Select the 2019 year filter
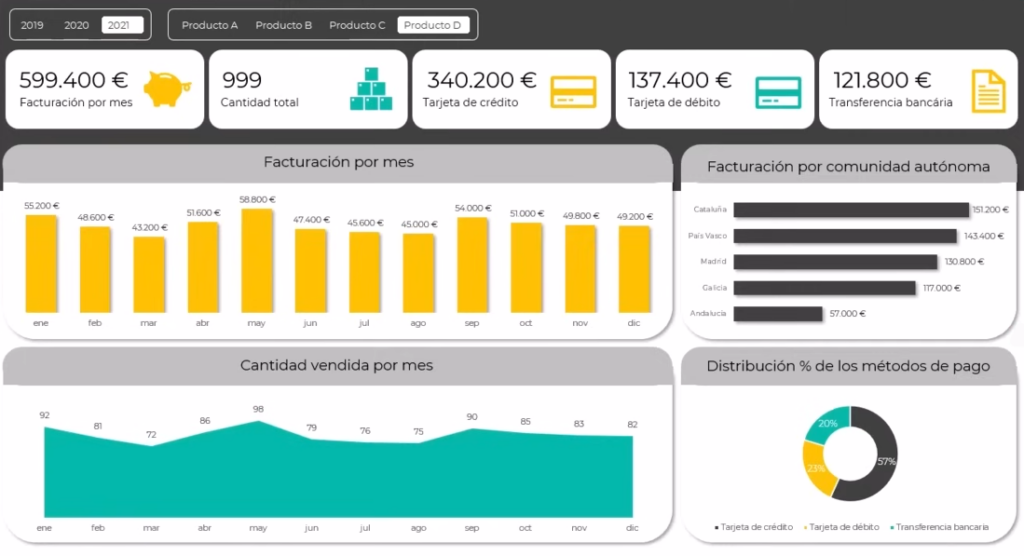This screenshot has width=1024, height=556. click(32, 25)
